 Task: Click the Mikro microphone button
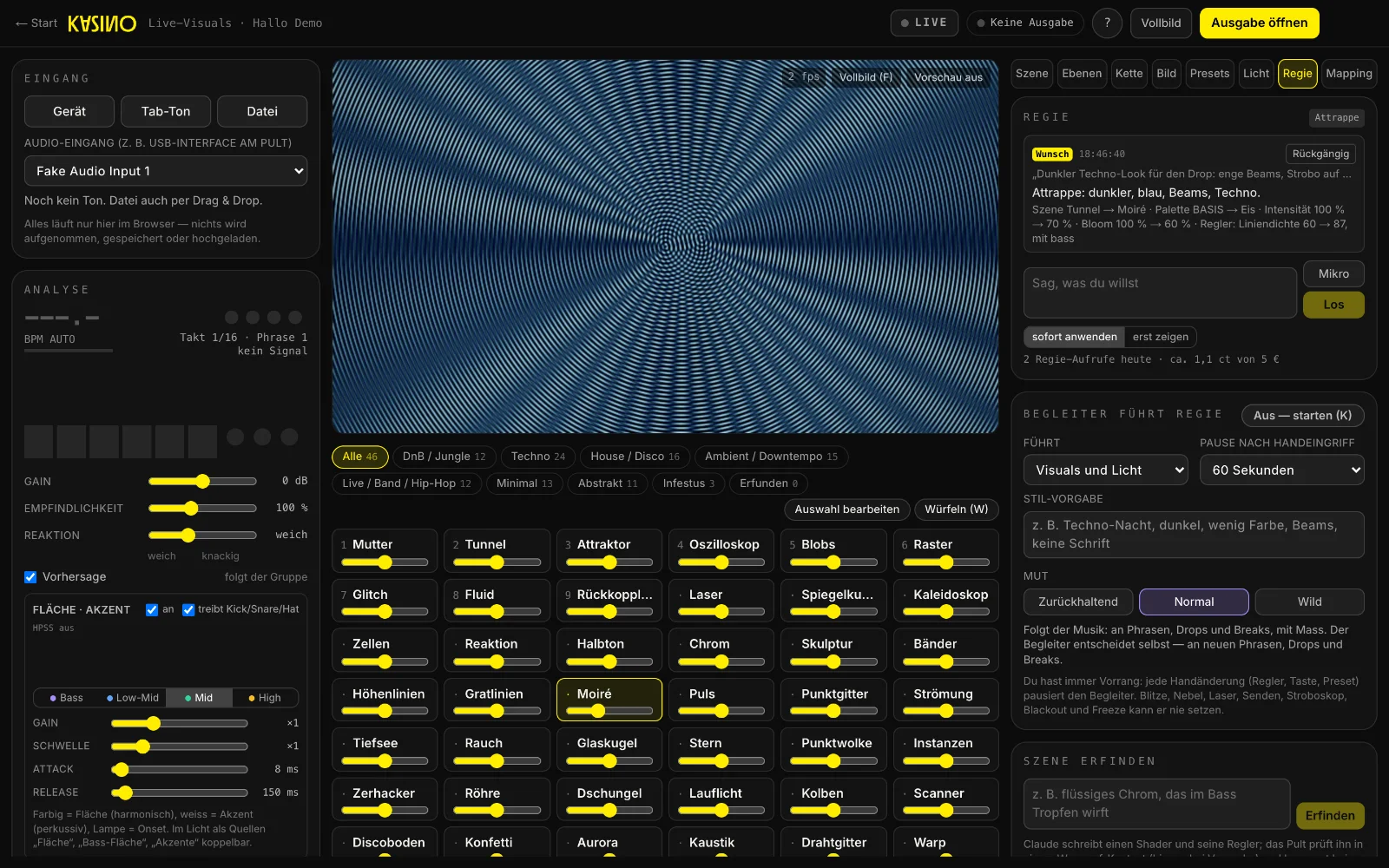1333,274
